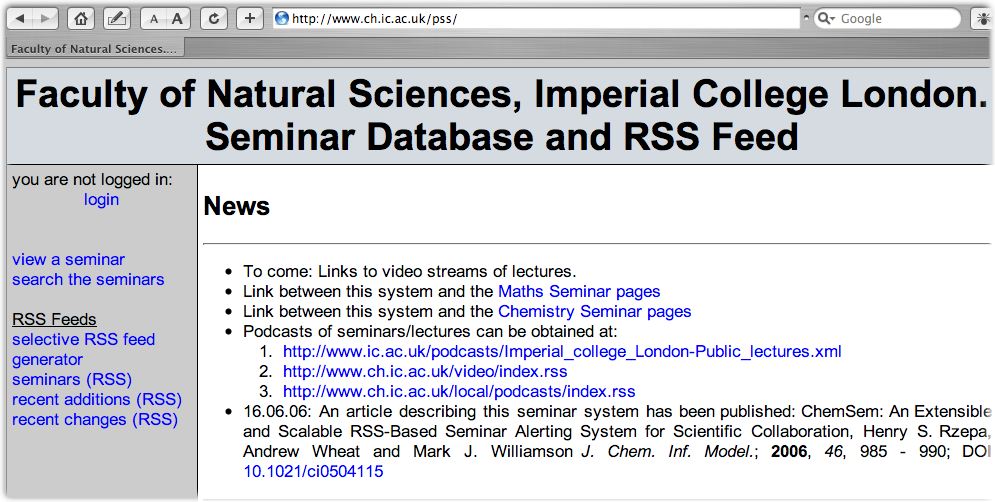The image size is (995, 502).
Task: Reload the page with the refresh icon
Action: tap(214, 18)
